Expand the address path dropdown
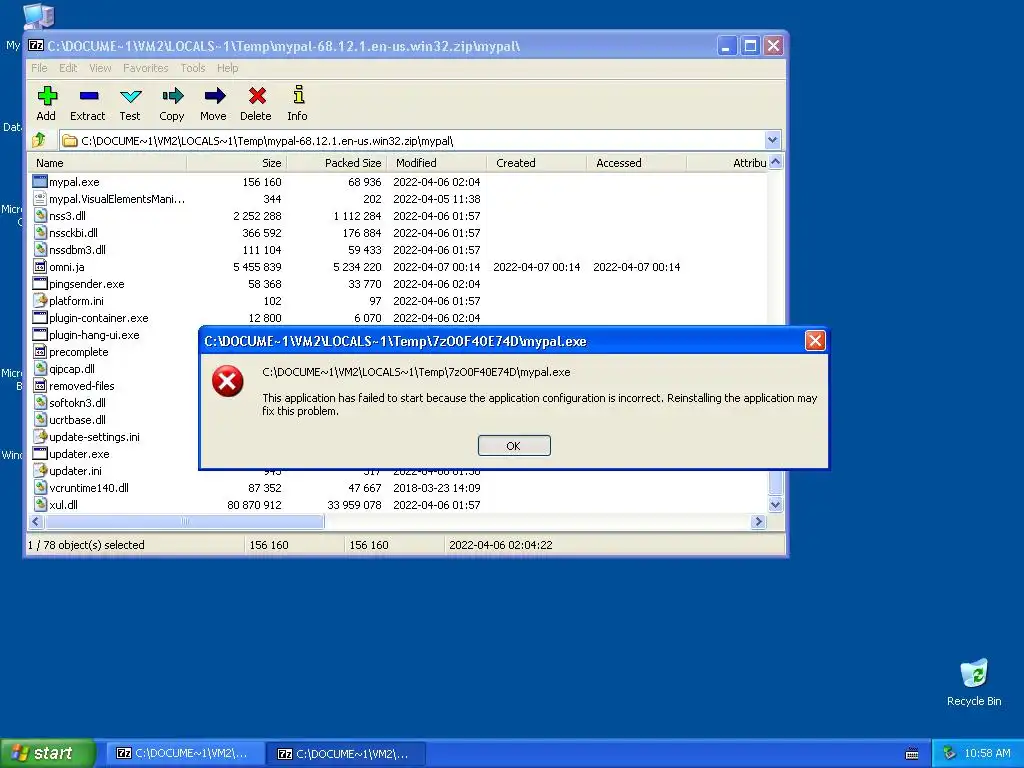This screenshot has height=768, width=1024. (x=772, y=140)
